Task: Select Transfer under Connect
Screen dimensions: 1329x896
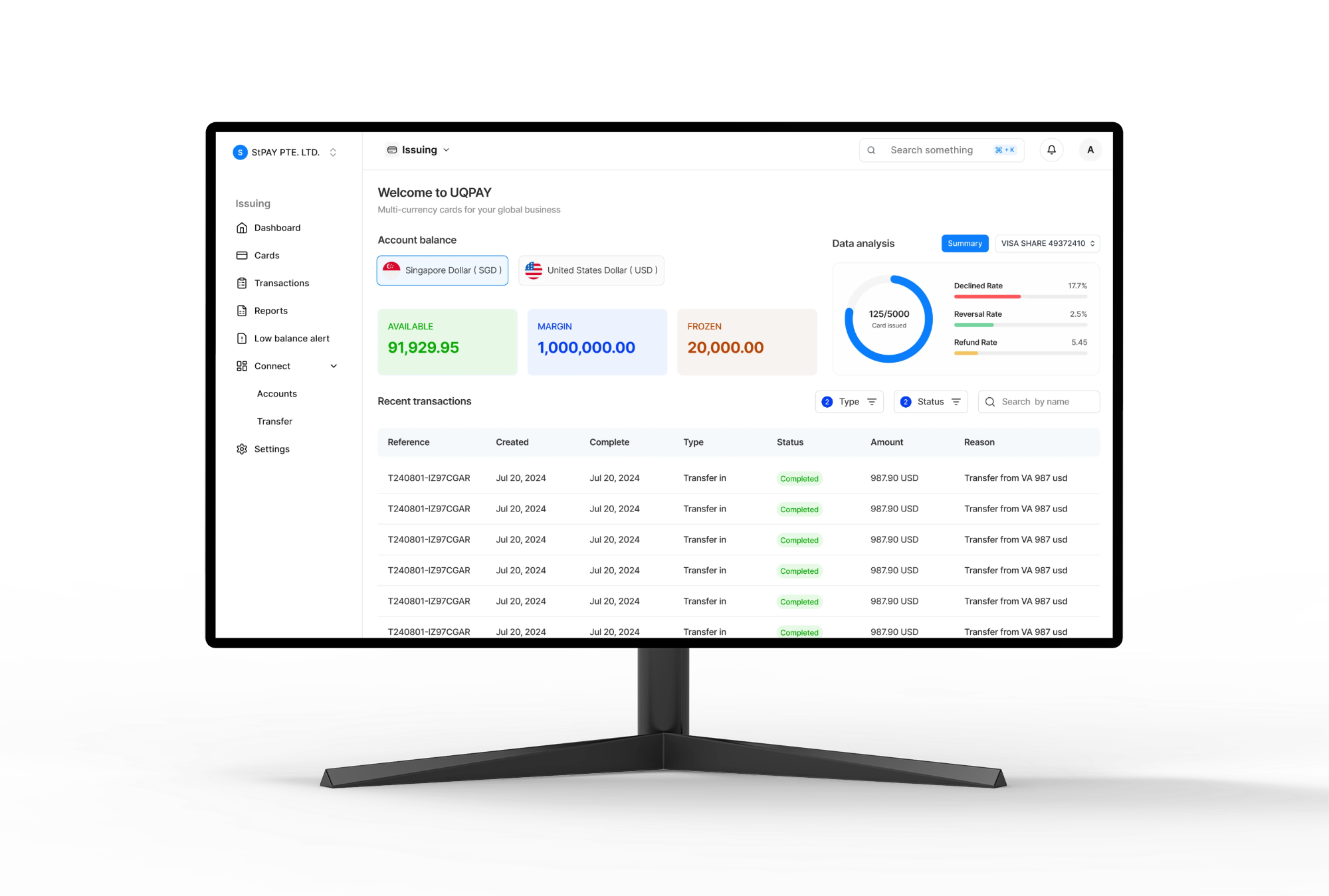Action: 274,422
